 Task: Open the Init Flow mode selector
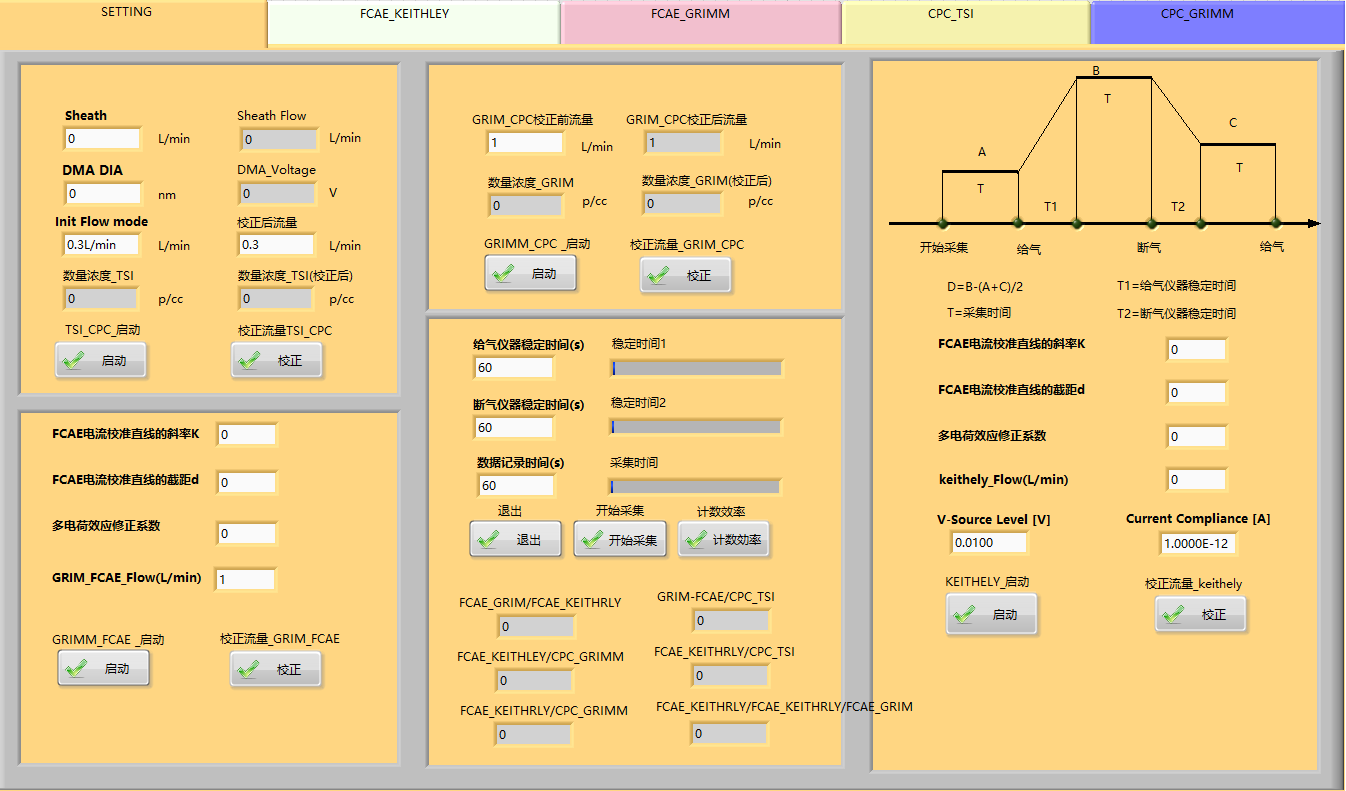click(102, 245)
